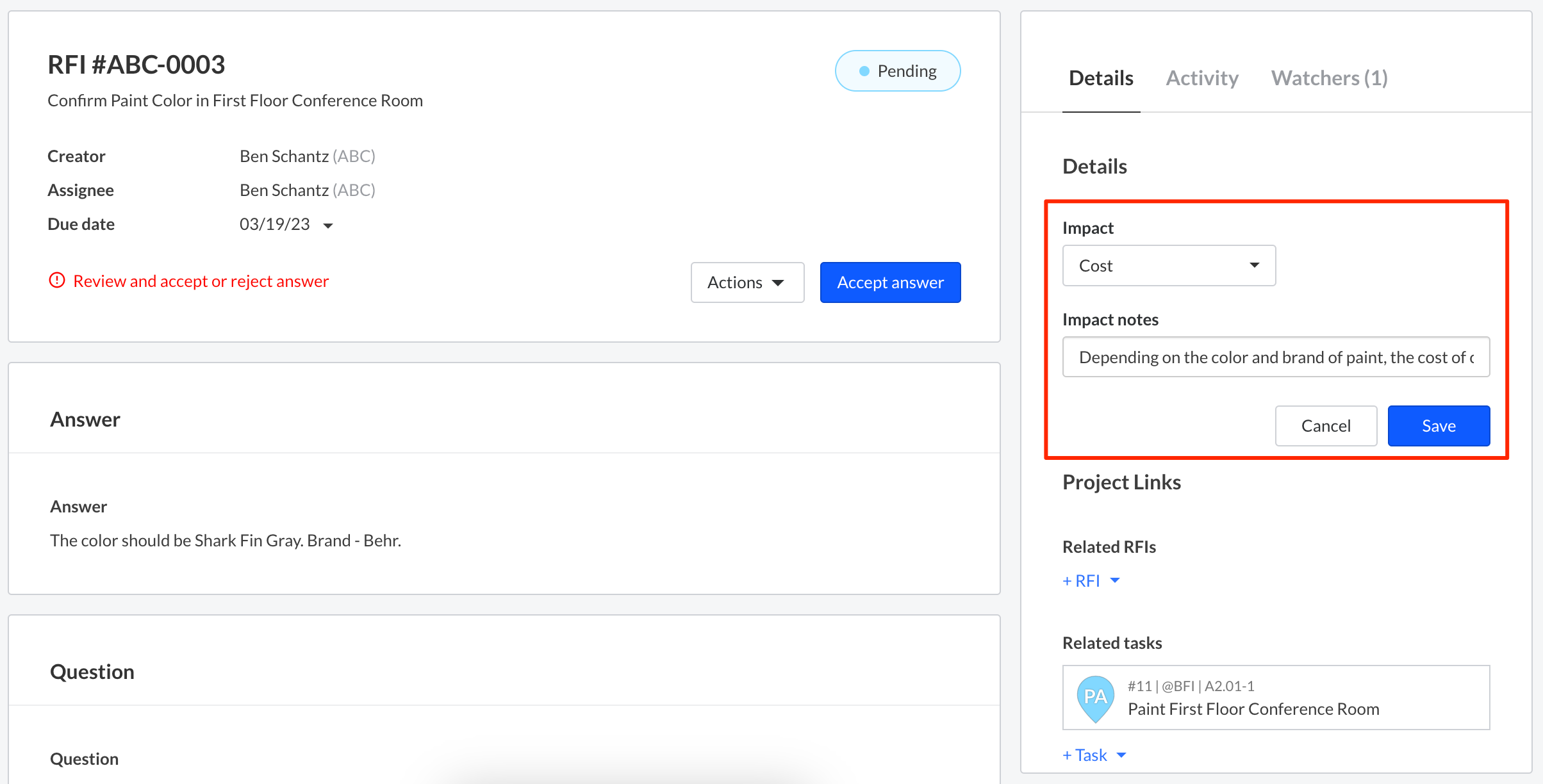Open the due date dropdown arrow
The height and width of the screenshot is (784, 1543).
tap(328, 225)
